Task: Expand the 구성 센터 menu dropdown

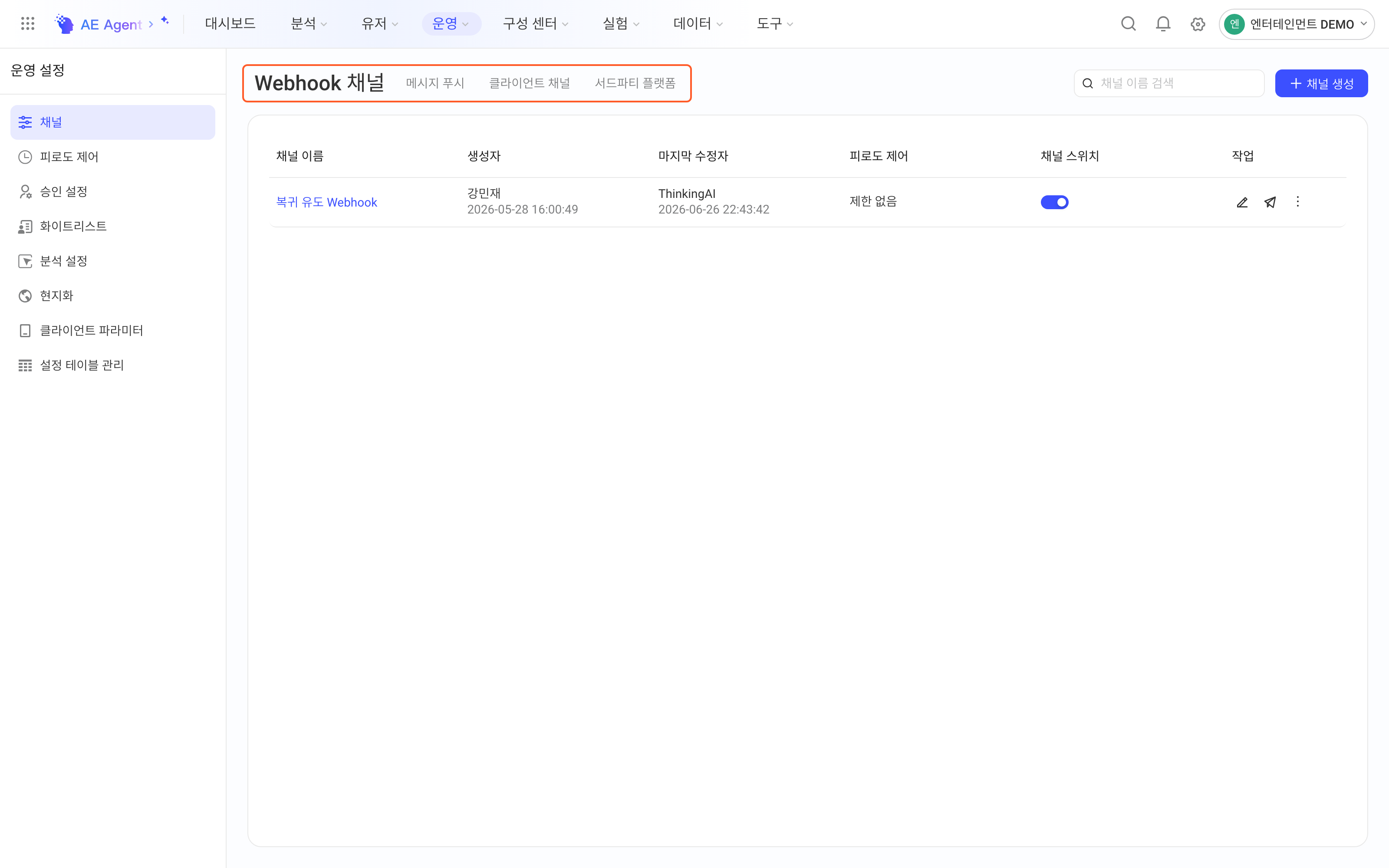Action: pyautogui.click(x=535, y=23)
